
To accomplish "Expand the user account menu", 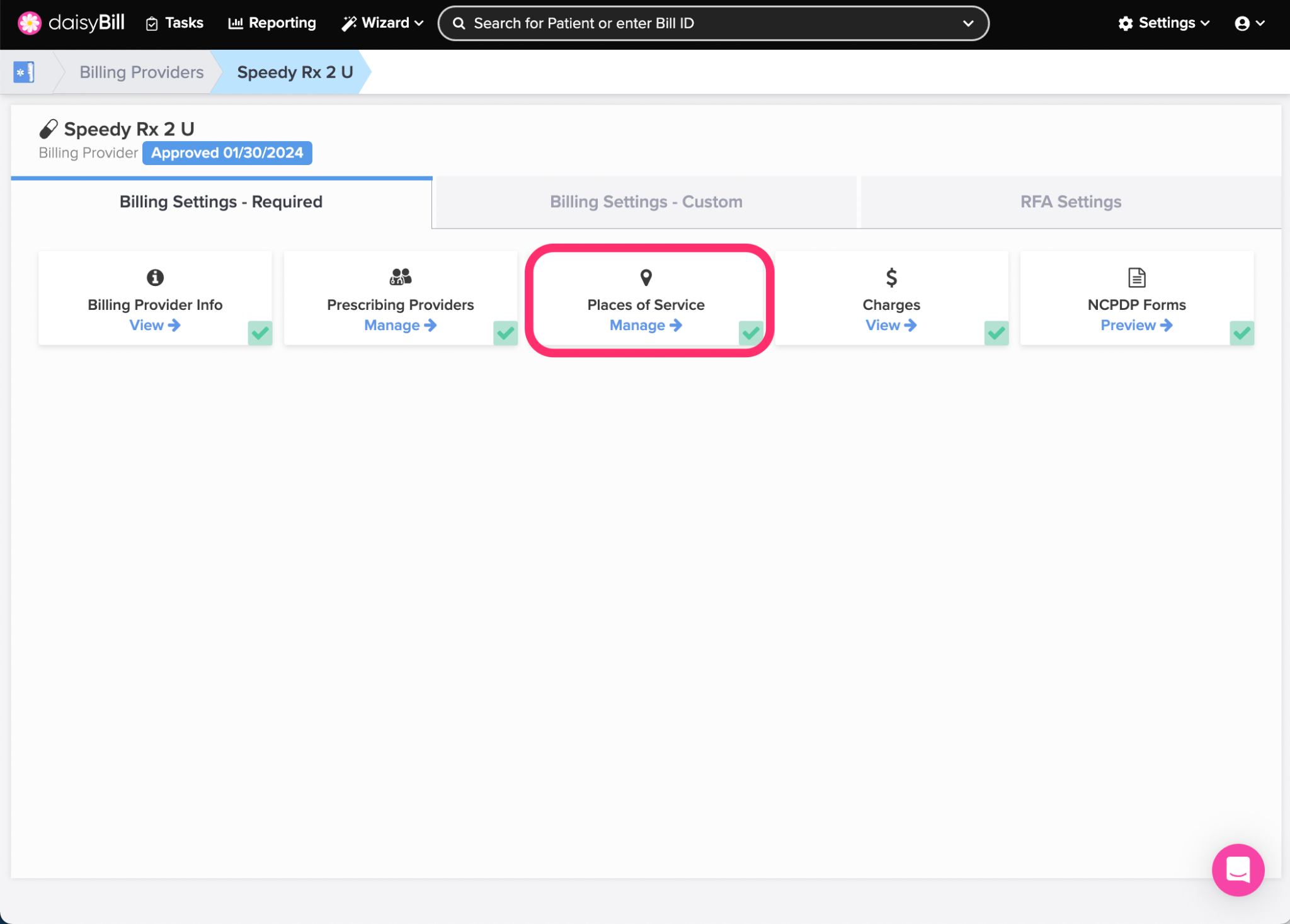I will [x=1250, y=23].
